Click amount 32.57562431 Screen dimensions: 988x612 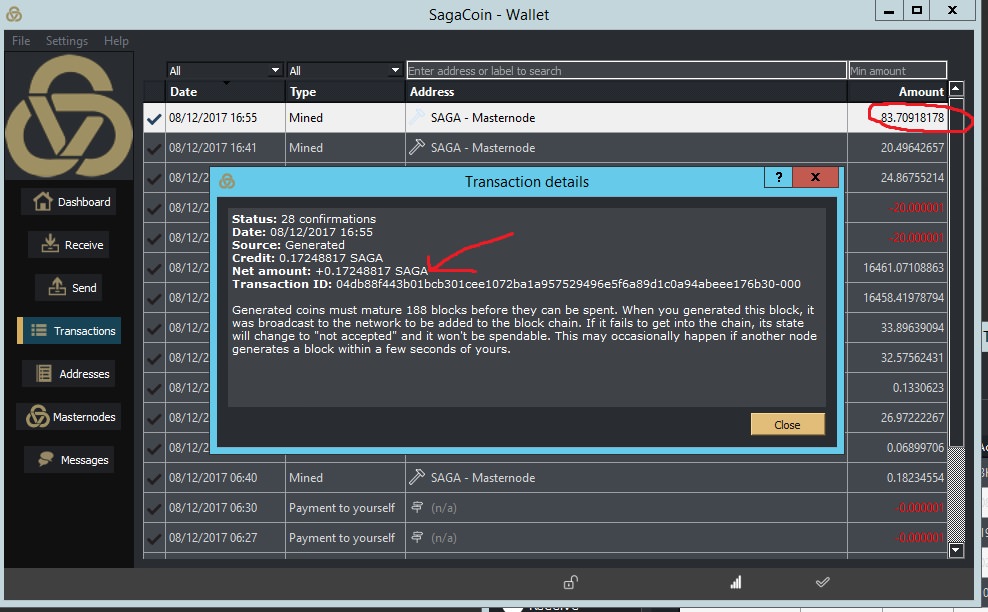tap(912, 357)
